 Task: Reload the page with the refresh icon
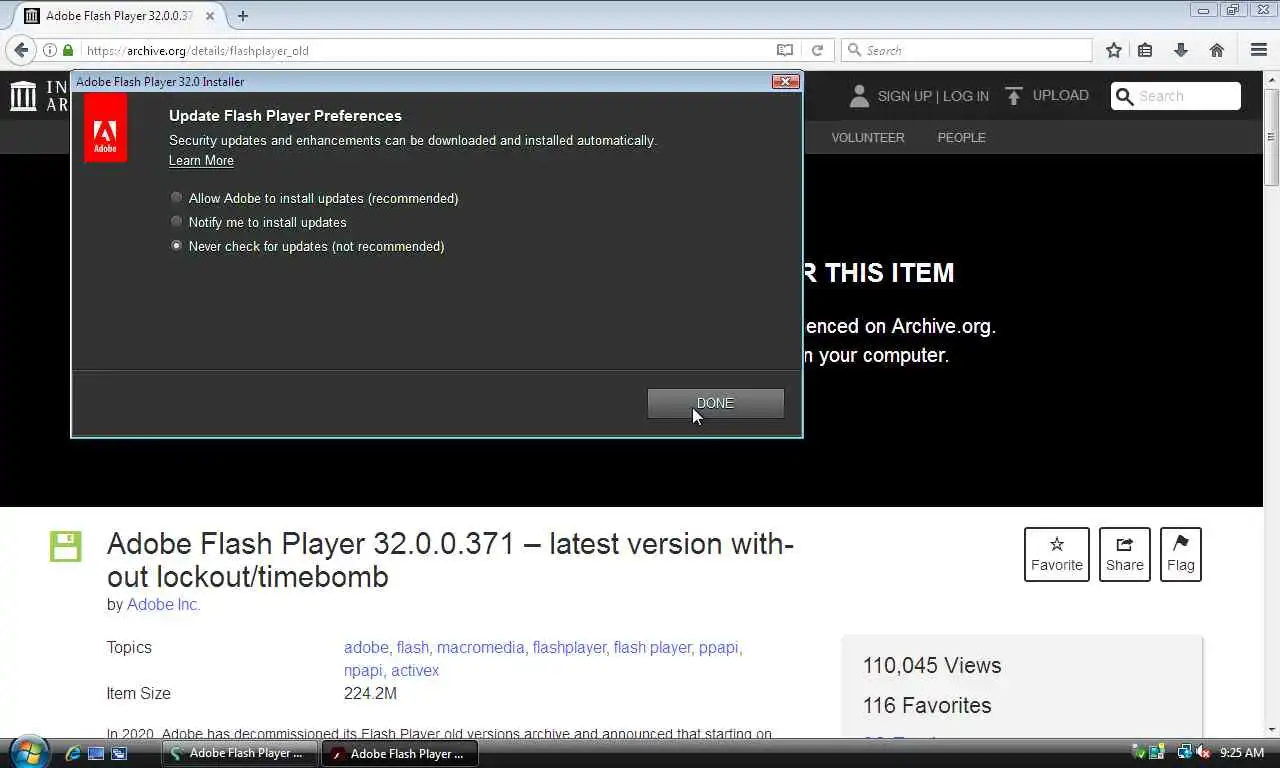point(817,50)
